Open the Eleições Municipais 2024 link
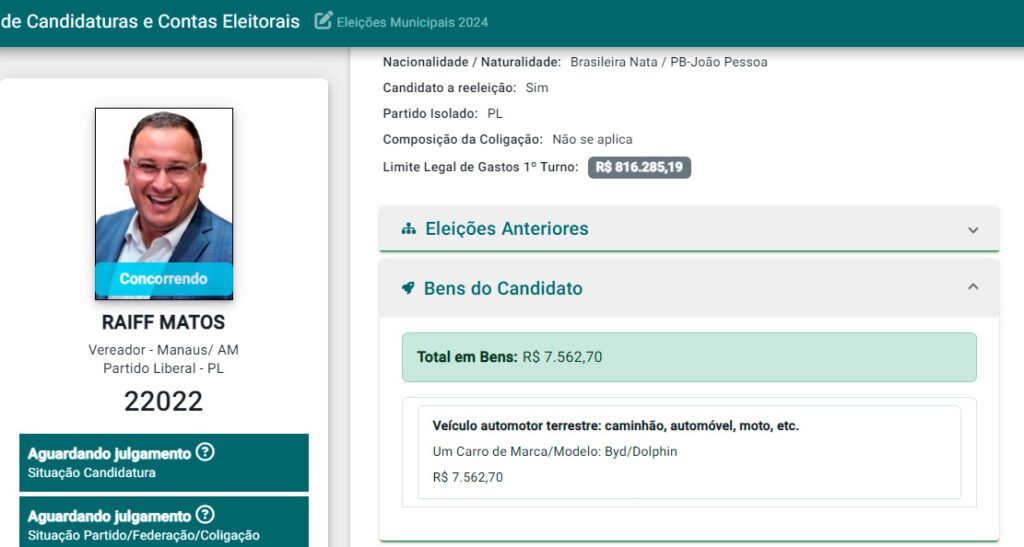 click(x=412, y=22)
